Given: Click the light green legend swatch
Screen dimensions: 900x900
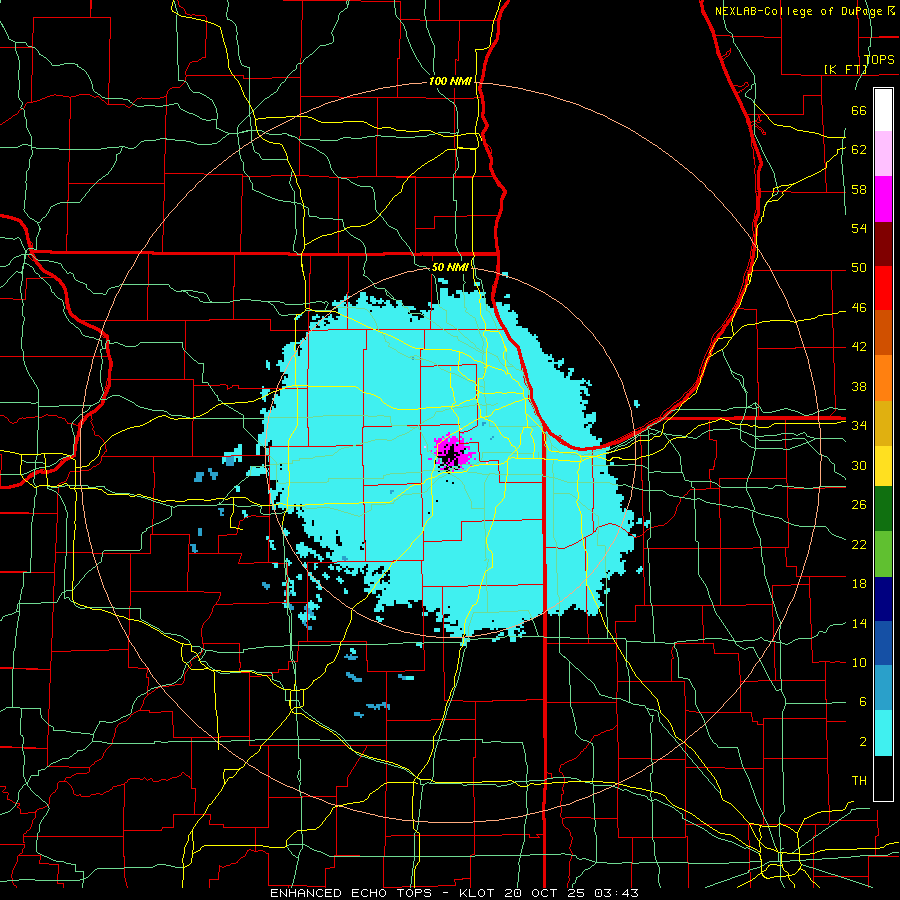Looking at the screenshot, I should pyautogui.click(x=883, y=554).
